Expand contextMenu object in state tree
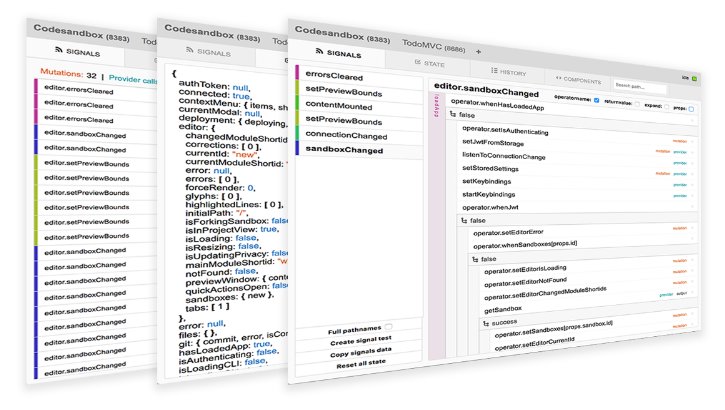 point(233,104)
